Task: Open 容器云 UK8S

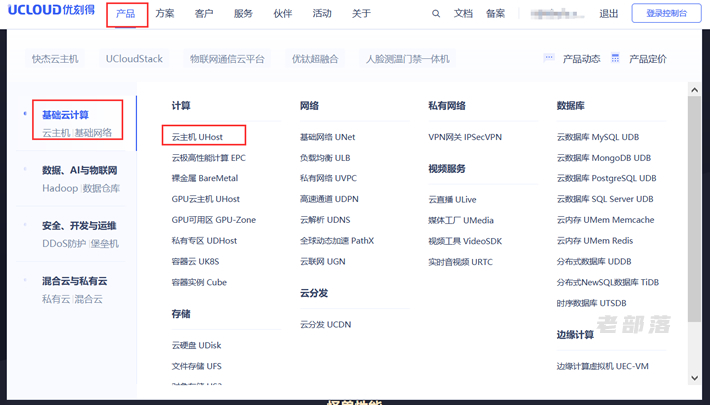Action: coord(195,261)
